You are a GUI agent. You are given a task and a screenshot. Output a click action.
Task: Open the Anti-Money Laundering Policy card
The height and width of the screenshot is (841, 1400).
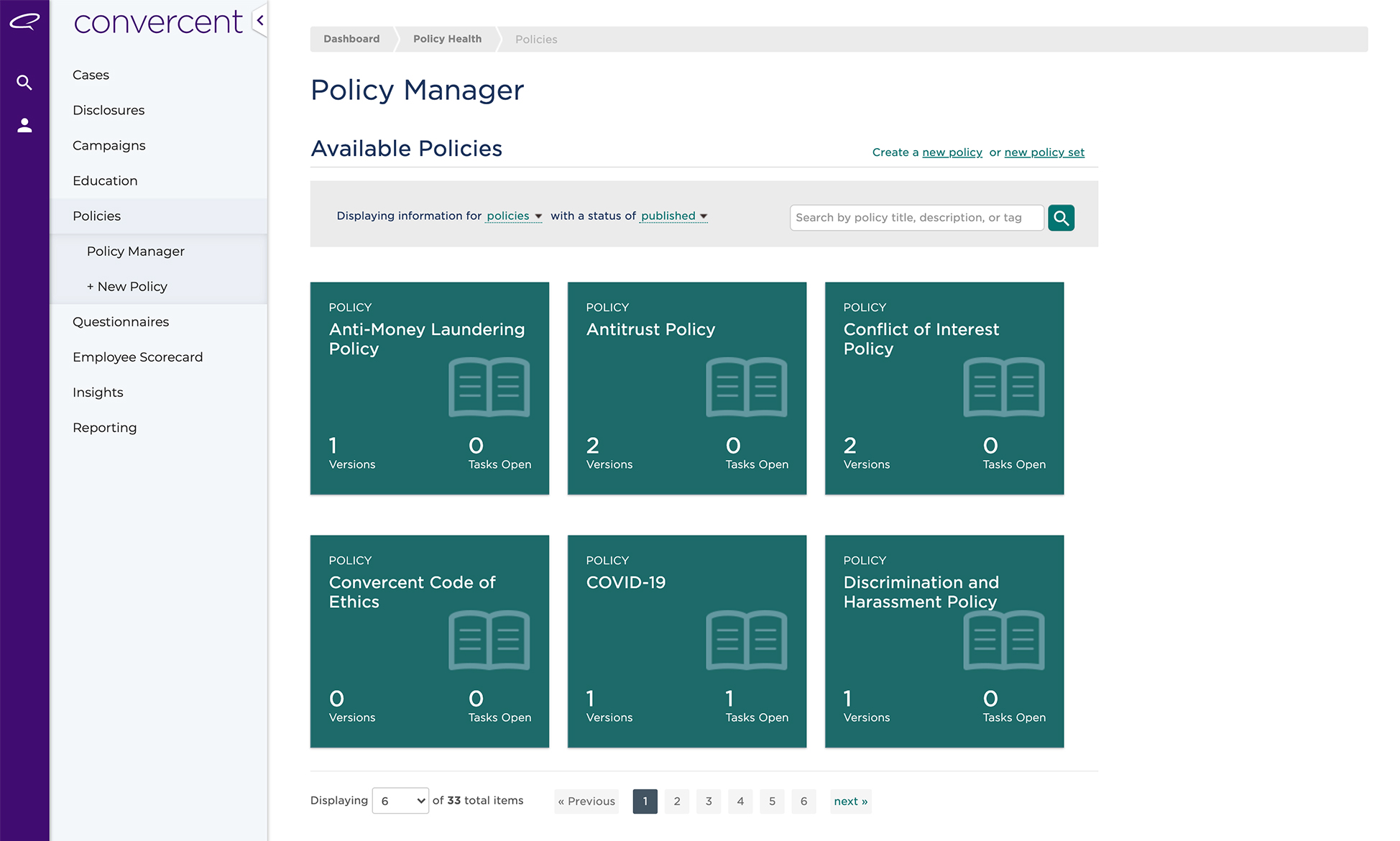429,388
